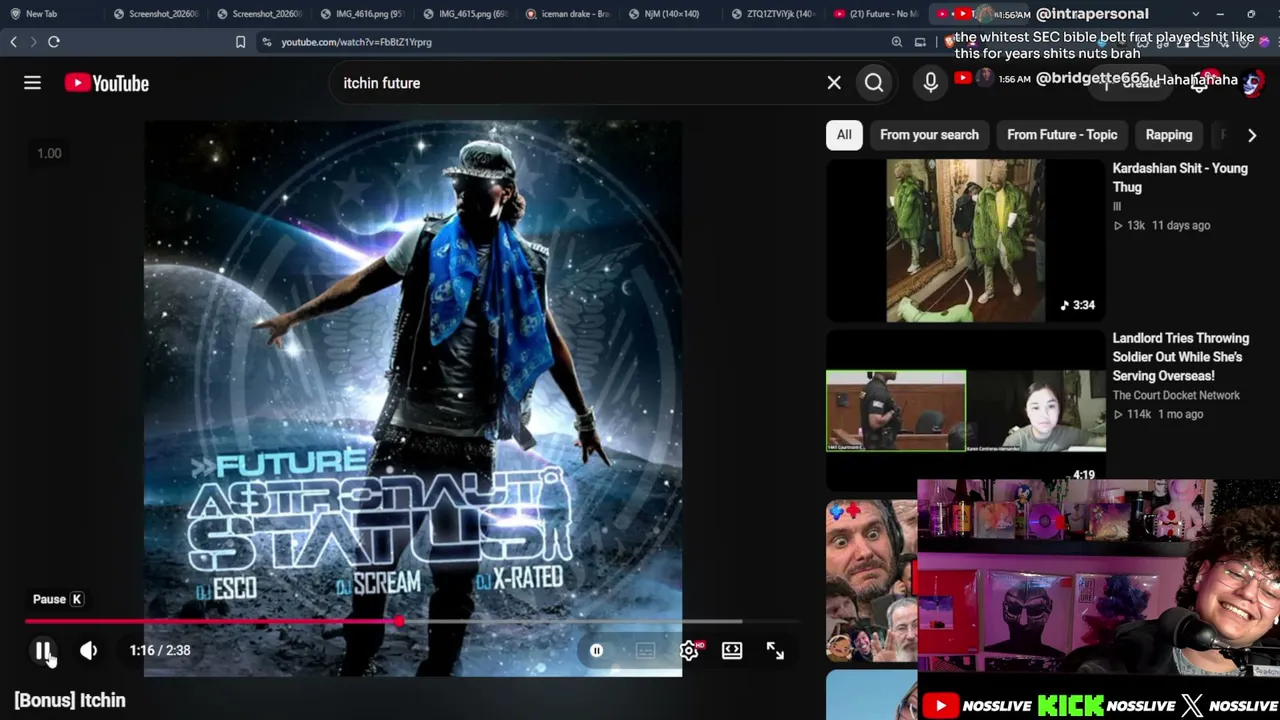1280x720 pixels.
Task: Go to YouTube home via the logo
Action: (x=107, y=83)
